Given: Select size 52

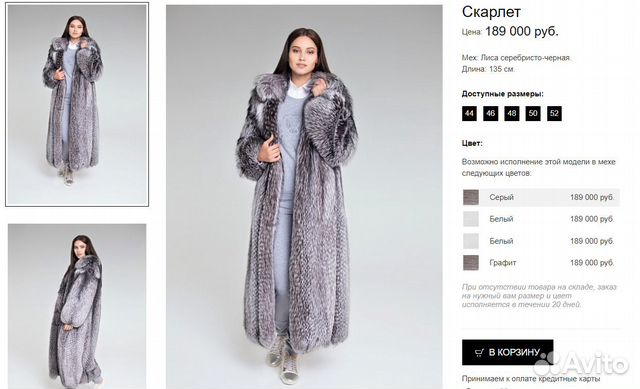Looking at the screenshot, I should pos(554,113).
